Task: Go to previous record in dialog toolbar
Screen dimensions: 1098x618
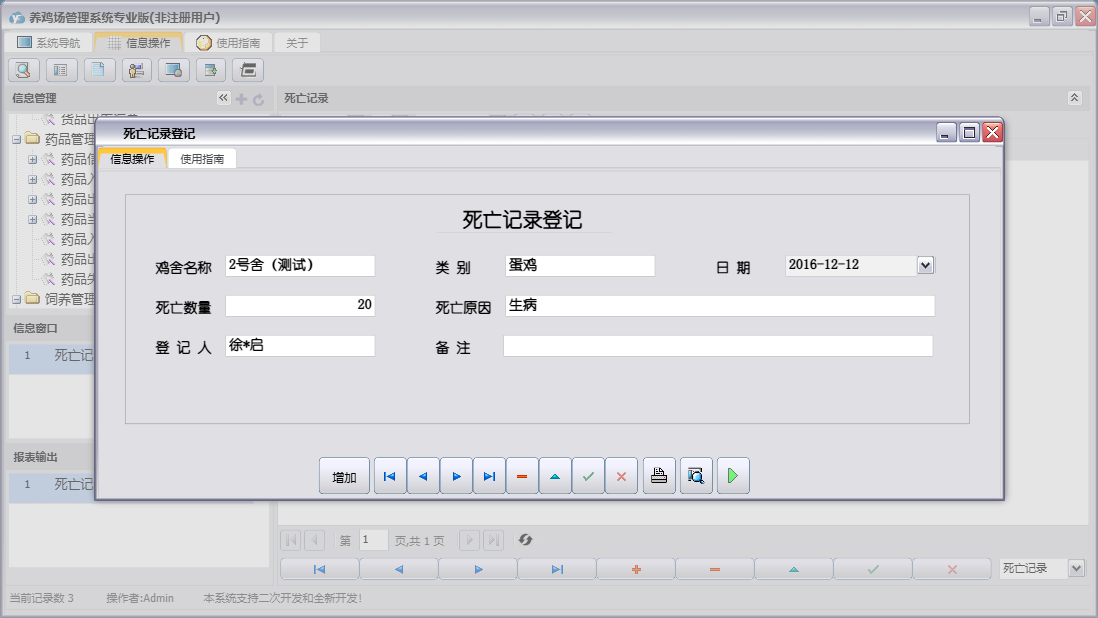Action: click(423, 477)
